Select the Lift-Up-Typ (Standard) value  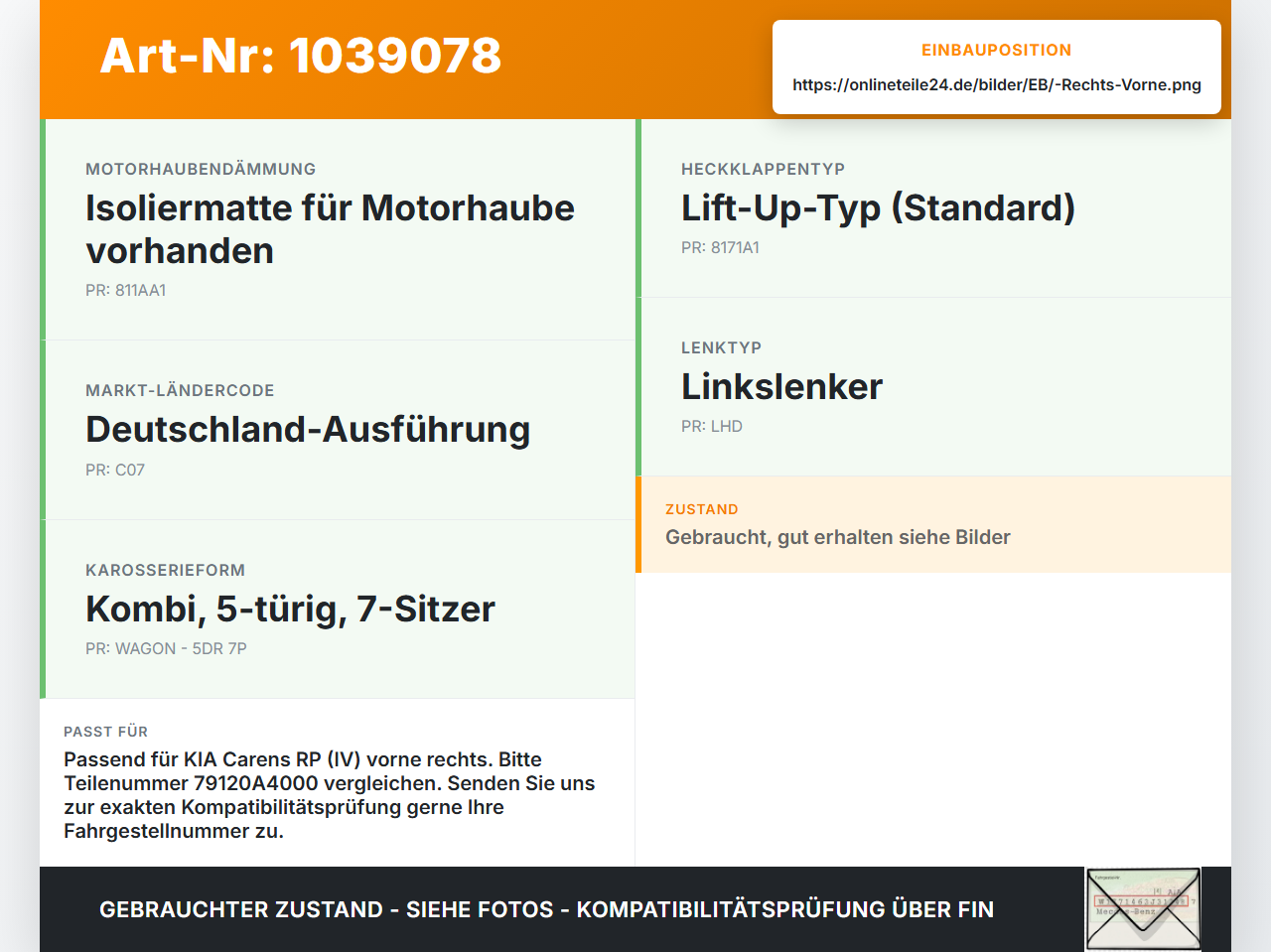tap(878, 207)
